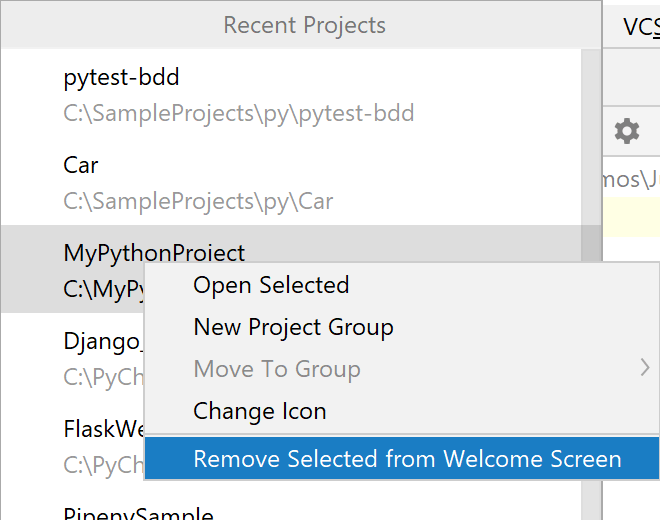Click the settings gear icon
660x520 pixels.
tap(627, 130)
